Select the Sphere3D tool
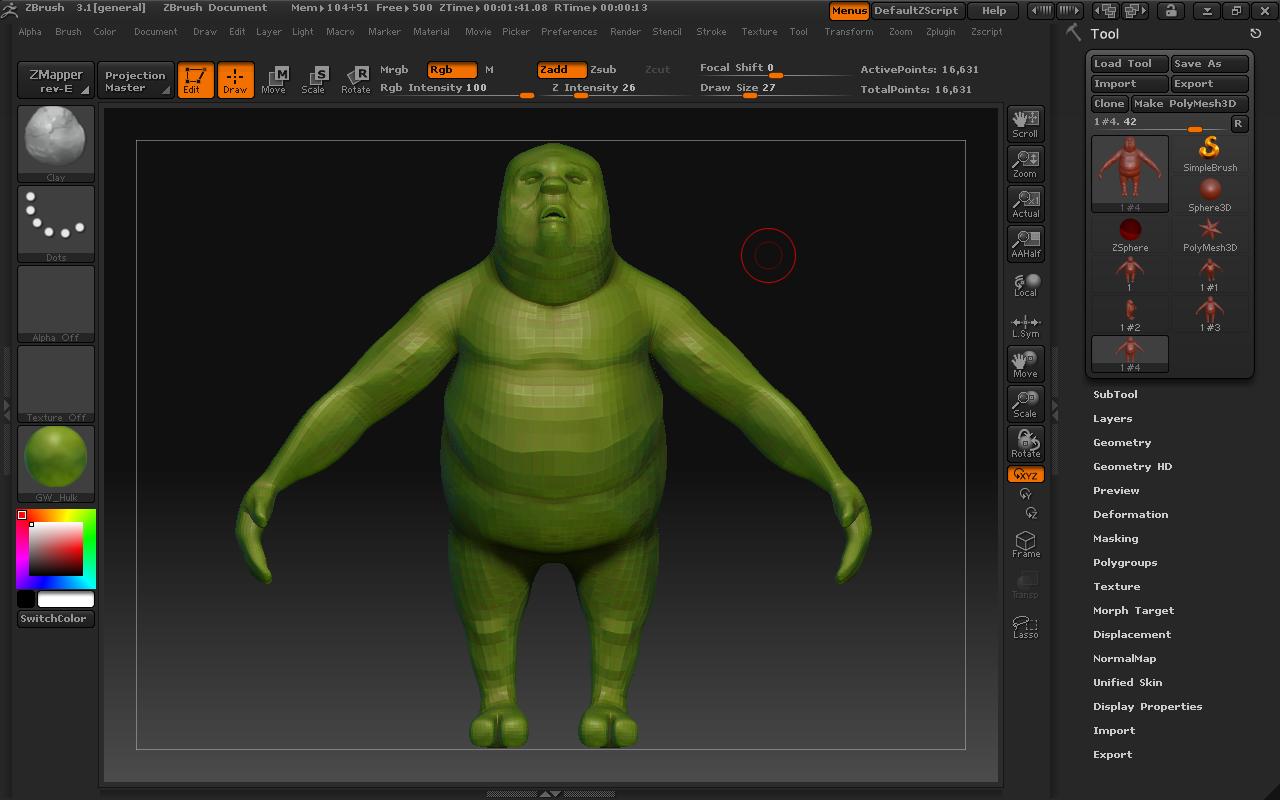Screen dimensions: 1280x800 tap(1210, 194)
